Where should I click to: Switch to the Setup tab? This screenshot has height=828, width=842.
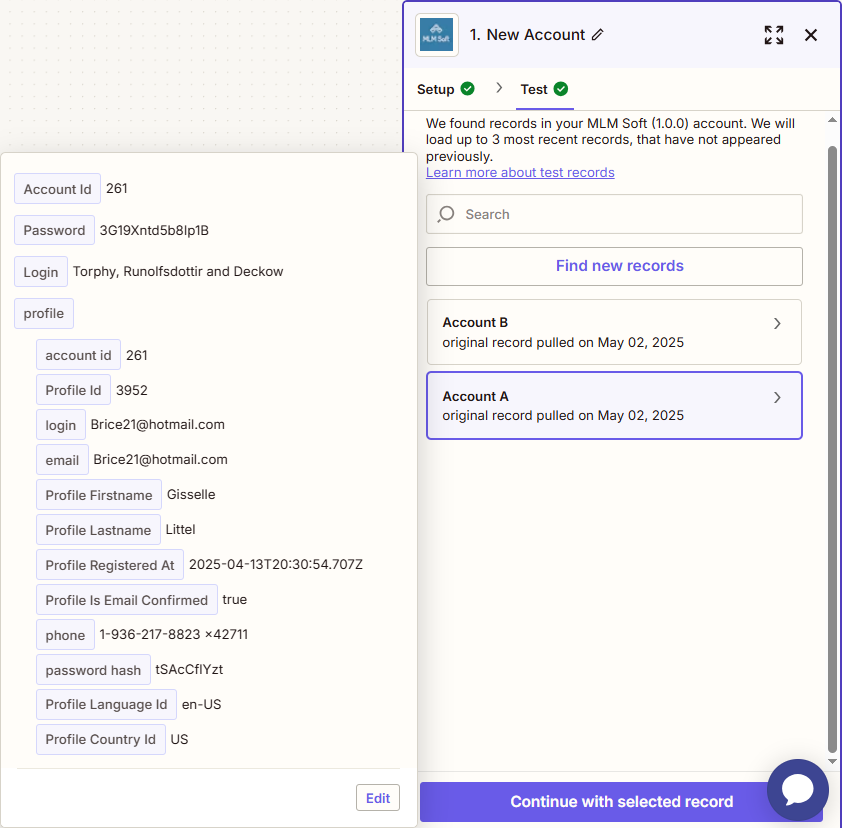point(436,89)
